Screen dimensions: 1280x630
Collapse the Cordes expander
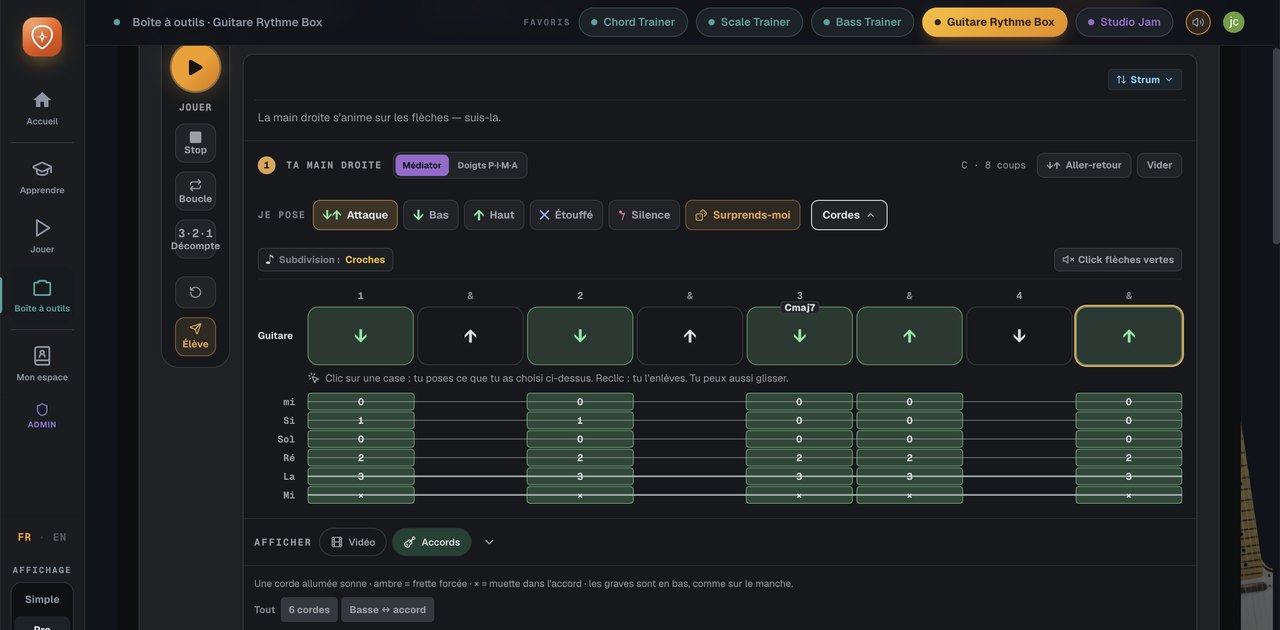(849, 215)
